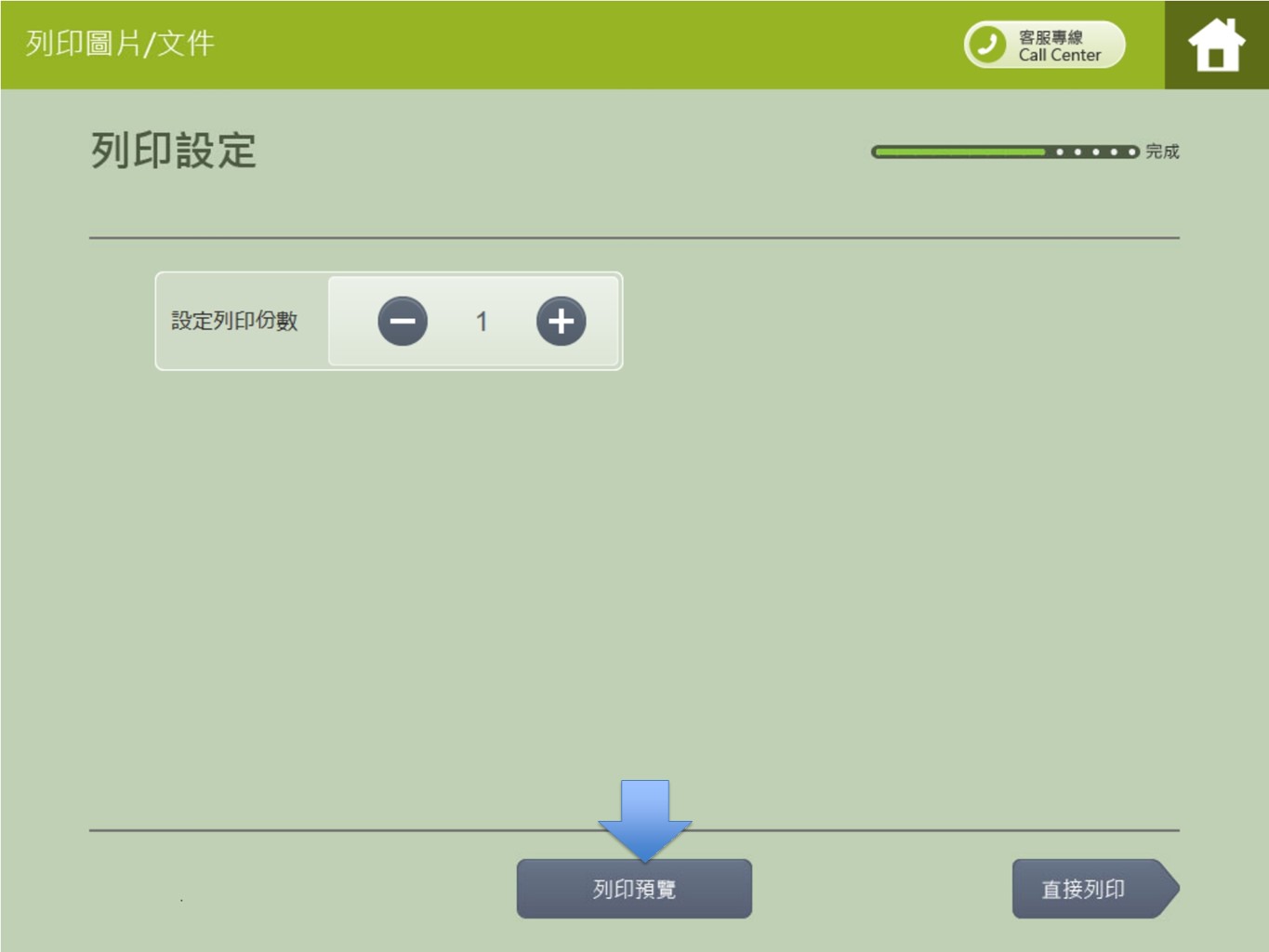This screenshot has height=952, width=1269.
Task: Select the 直接列印 button
Action: (1084, 889)
